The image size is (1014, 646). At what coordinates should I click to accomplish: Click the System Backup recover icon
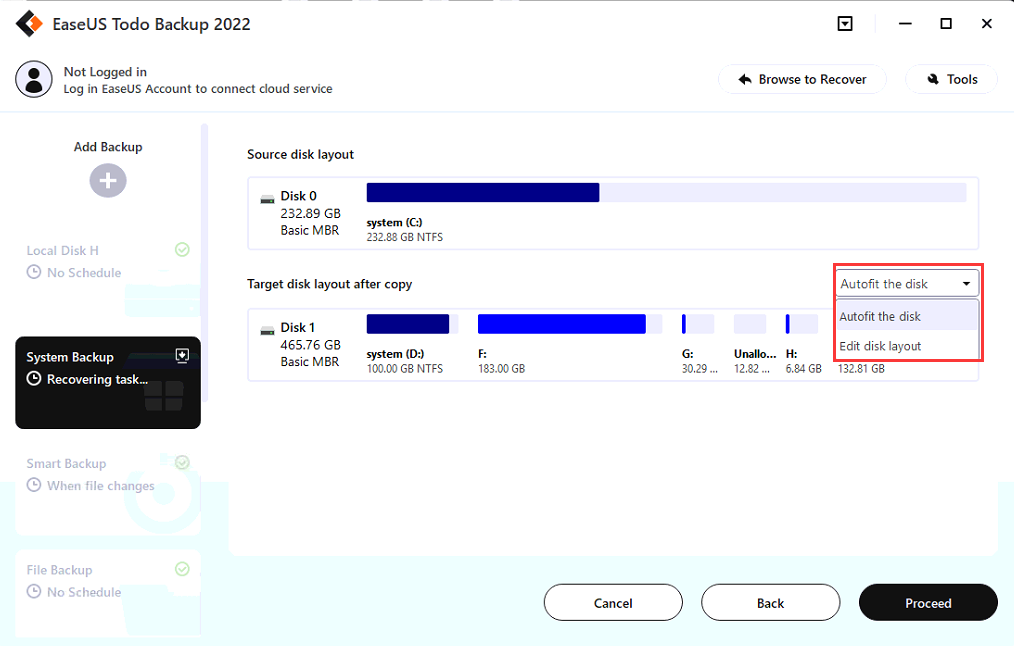pos(182,356)
